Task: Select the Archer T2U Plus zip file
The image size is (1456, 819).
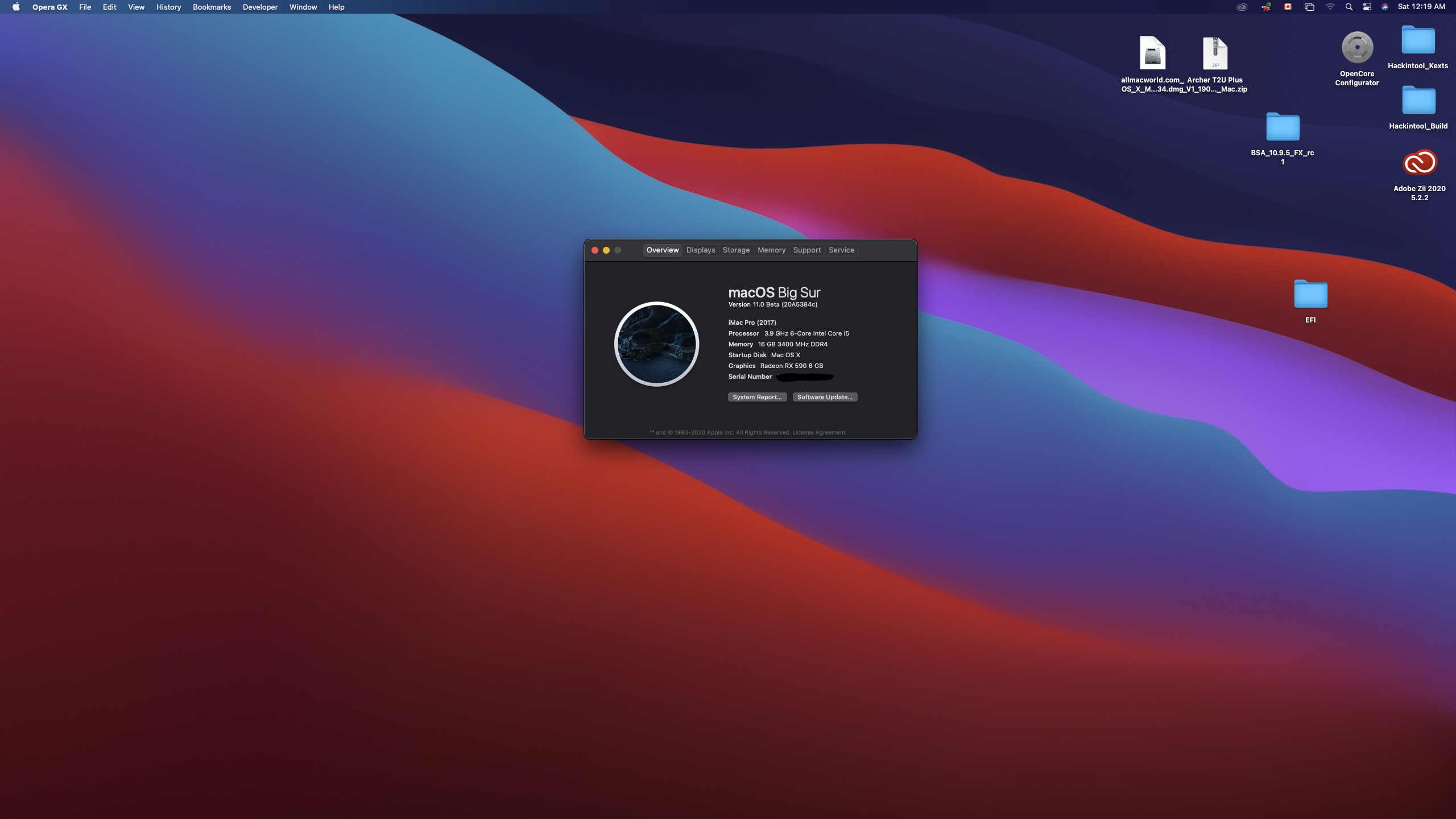Action: click(x=1215, y=53)
